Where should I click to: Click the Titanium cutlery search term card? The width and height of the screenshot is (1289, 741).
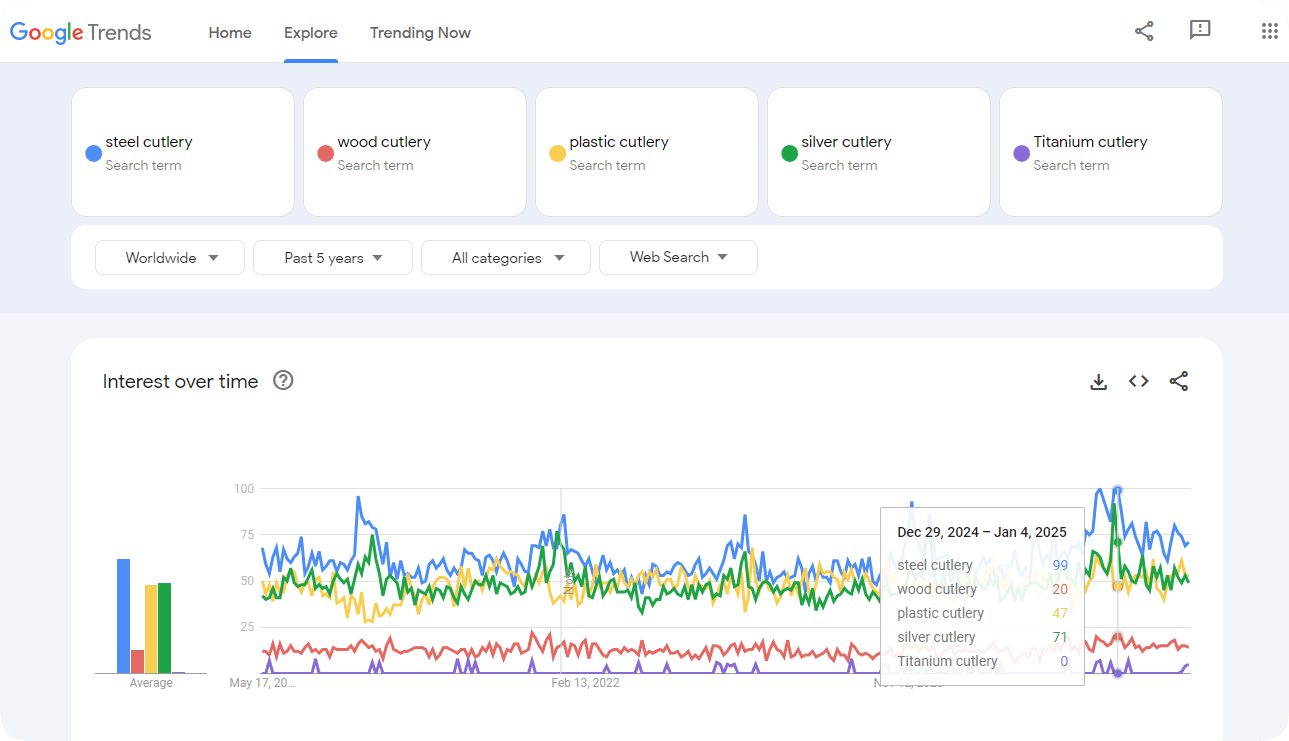[x=1110, y=152]
